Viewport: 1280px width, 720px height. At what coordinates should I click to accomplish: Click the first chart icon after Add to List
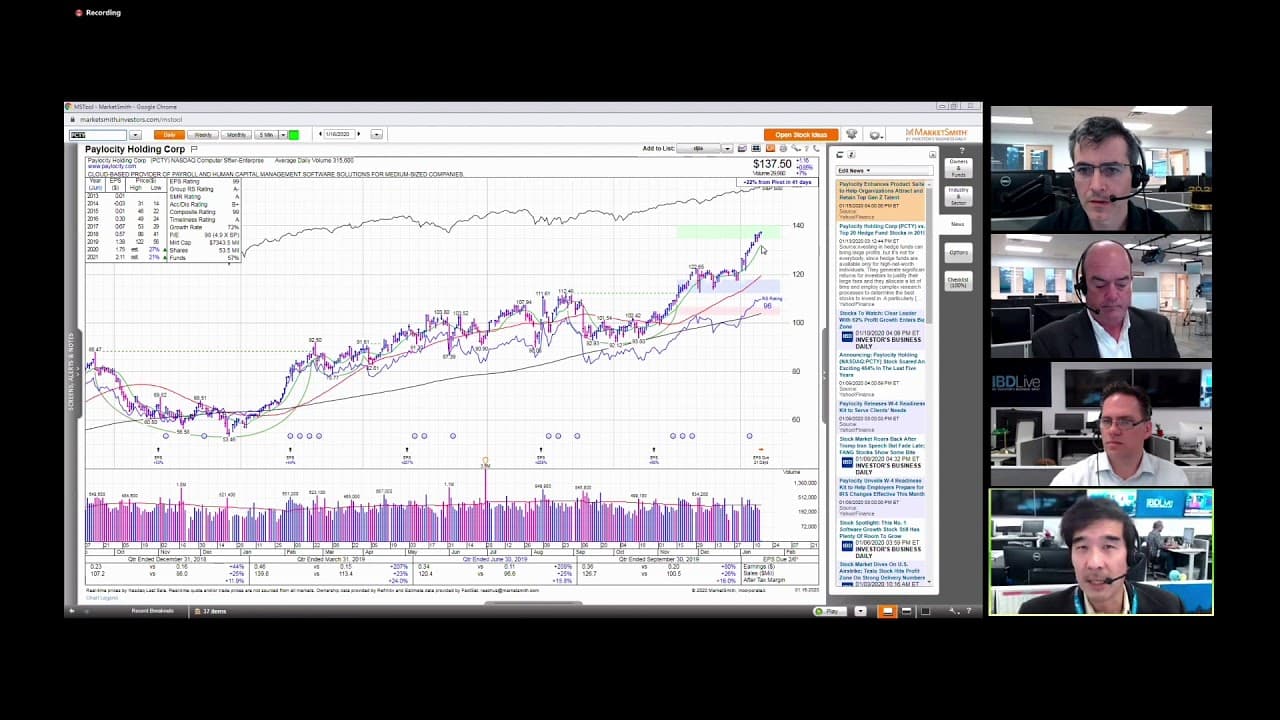coord(742,148)
